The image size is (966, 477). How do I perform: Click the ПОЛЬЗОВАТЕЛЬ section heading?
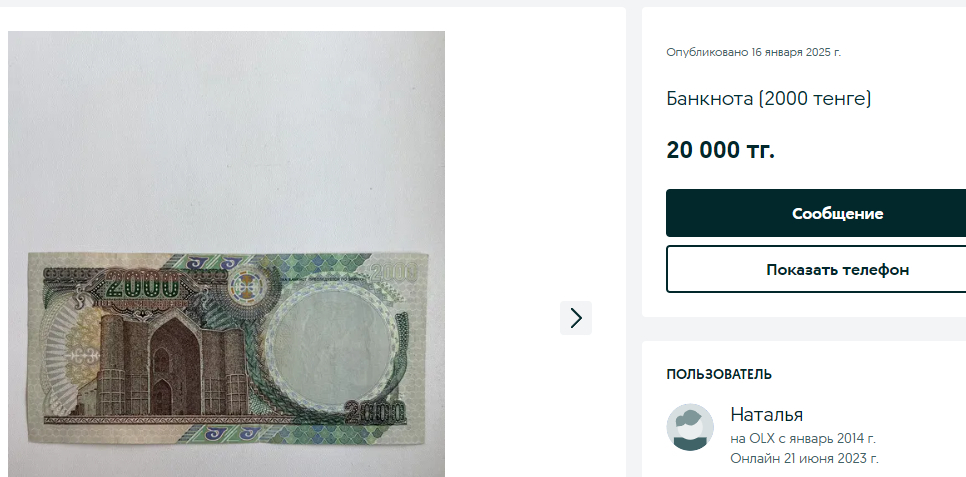coord(719,374)
